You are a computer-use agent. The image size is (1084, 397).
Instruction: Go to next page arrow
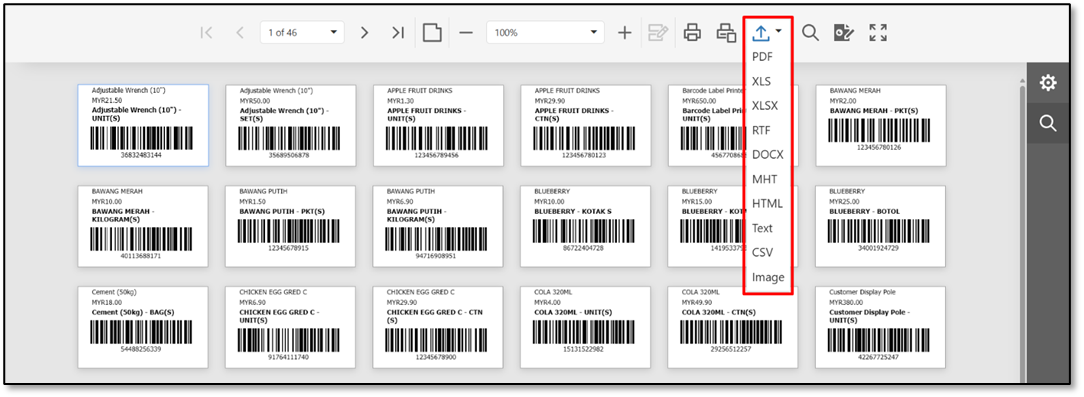[x=365, y=33]
